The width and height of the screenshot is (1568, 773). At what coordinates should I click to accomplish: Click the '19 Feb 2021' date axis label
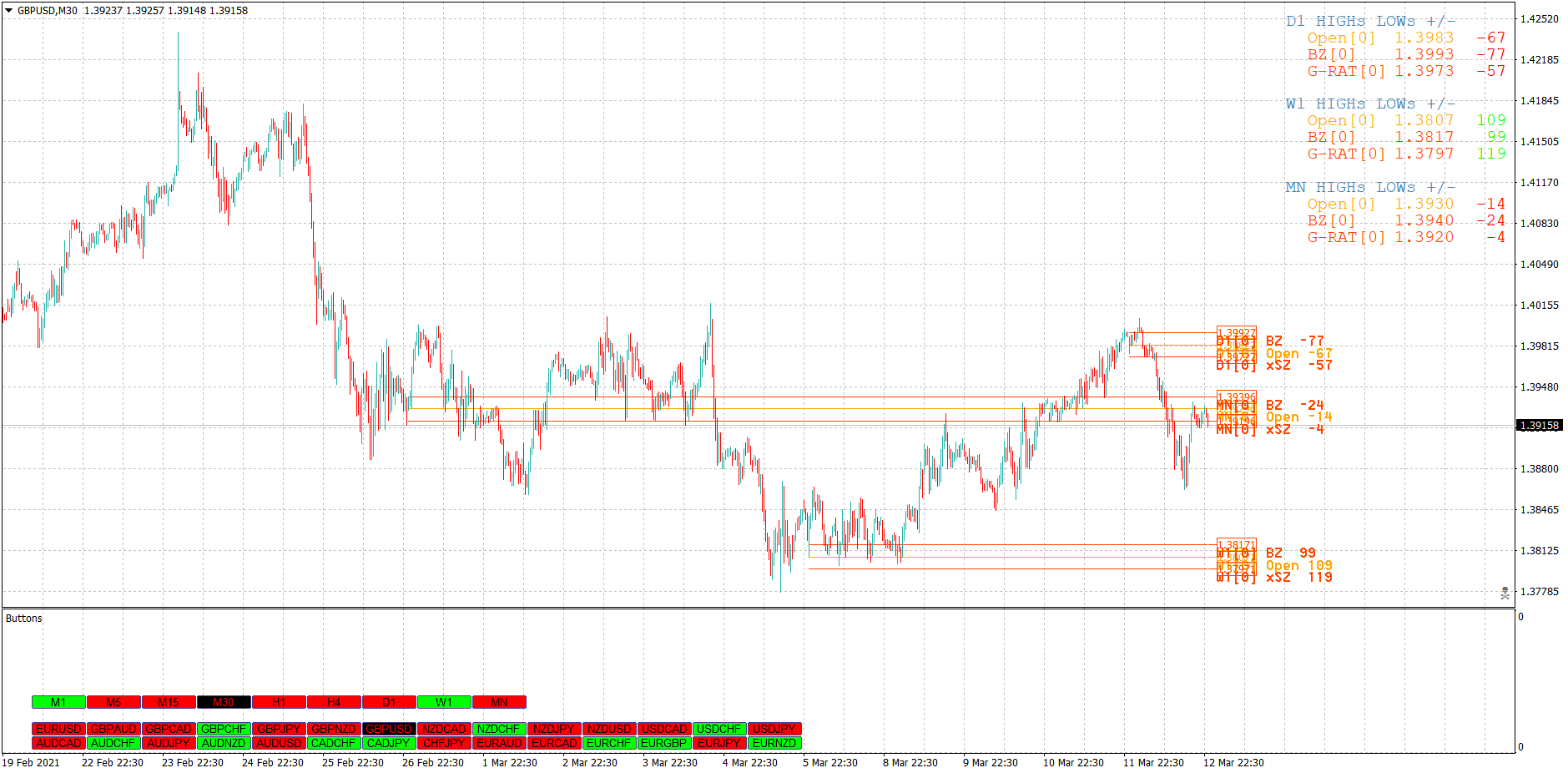pos(31,763)
